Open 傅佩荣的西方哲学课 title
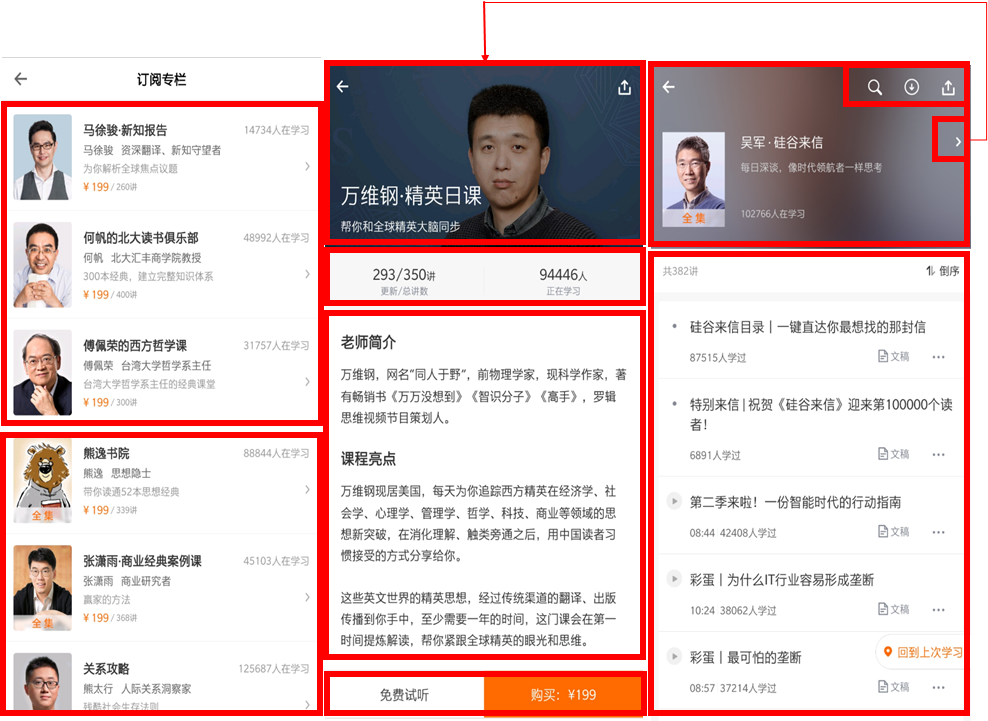Image resolution: width=988 pixels, height=721 pixels. (x=135, y=346)
